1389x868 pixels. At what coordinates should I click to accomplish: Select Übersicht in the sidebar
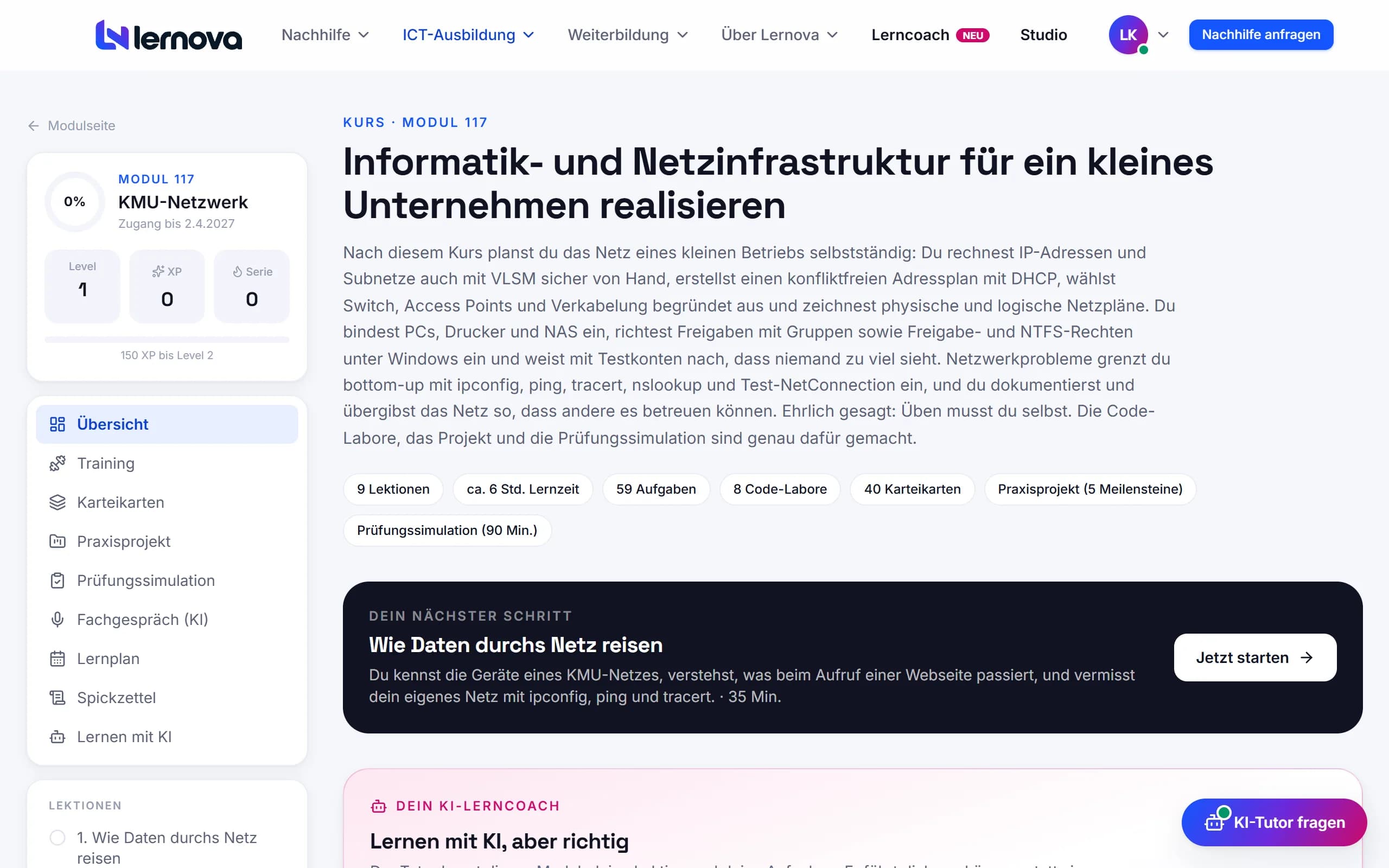(x=167, y=424)
